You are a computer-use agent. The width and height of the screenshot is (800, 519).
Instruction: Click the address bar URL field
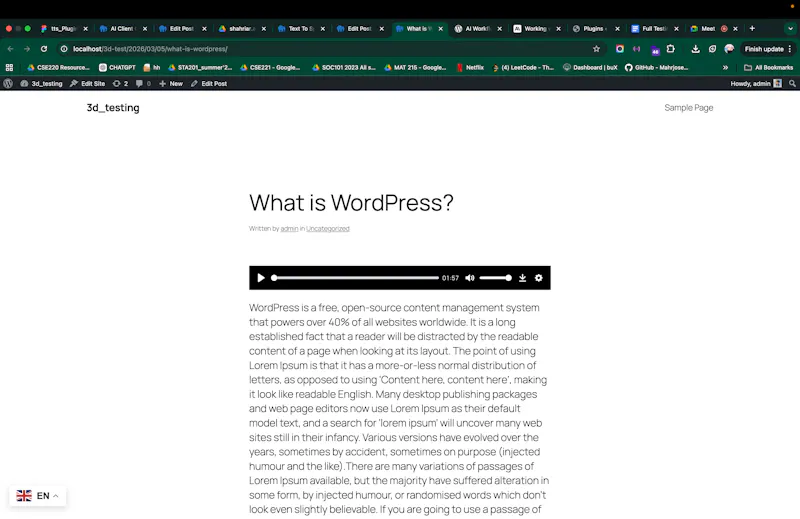click(327, 49)
